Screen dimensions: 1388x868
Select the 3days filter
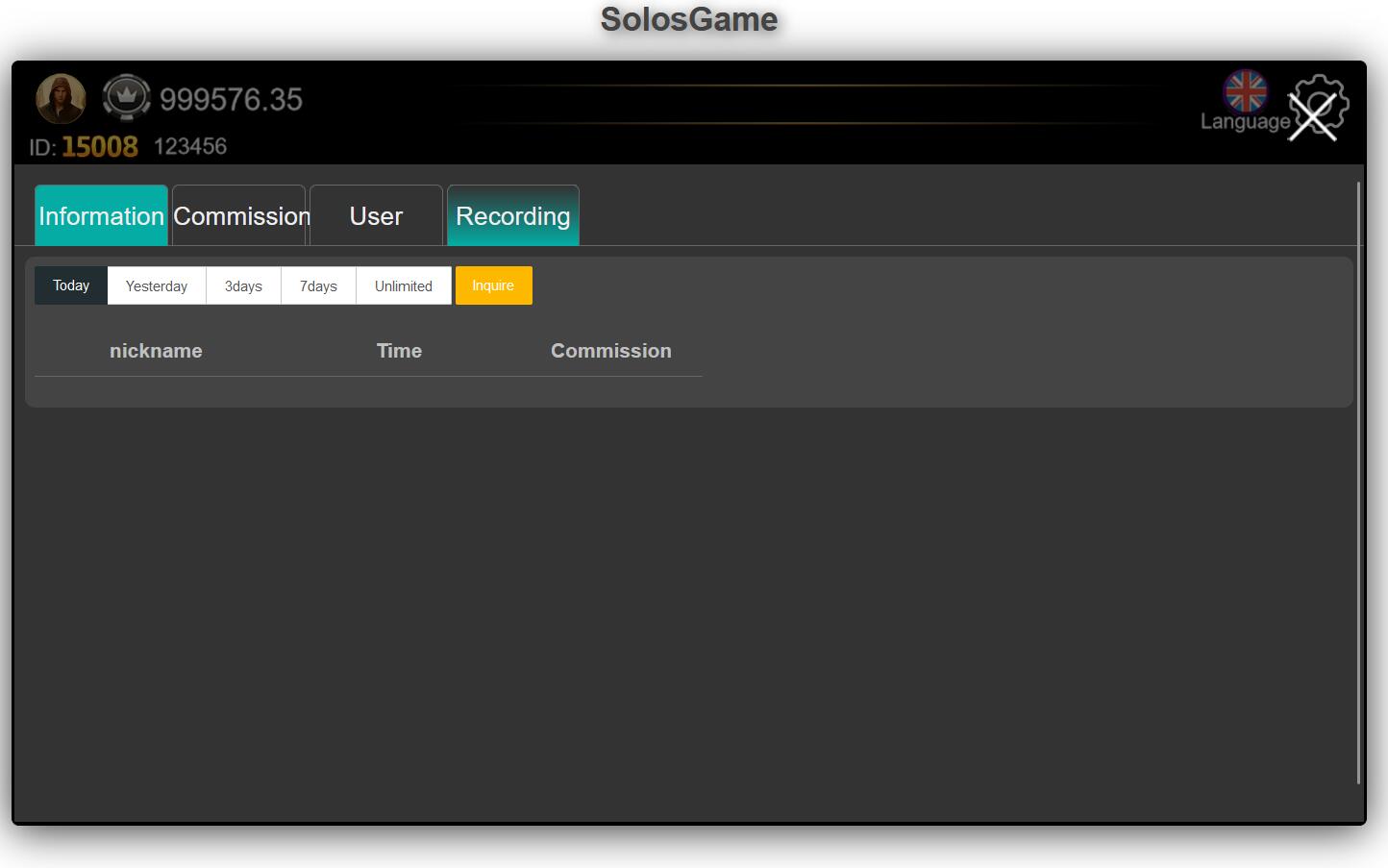tap(243, 285)
